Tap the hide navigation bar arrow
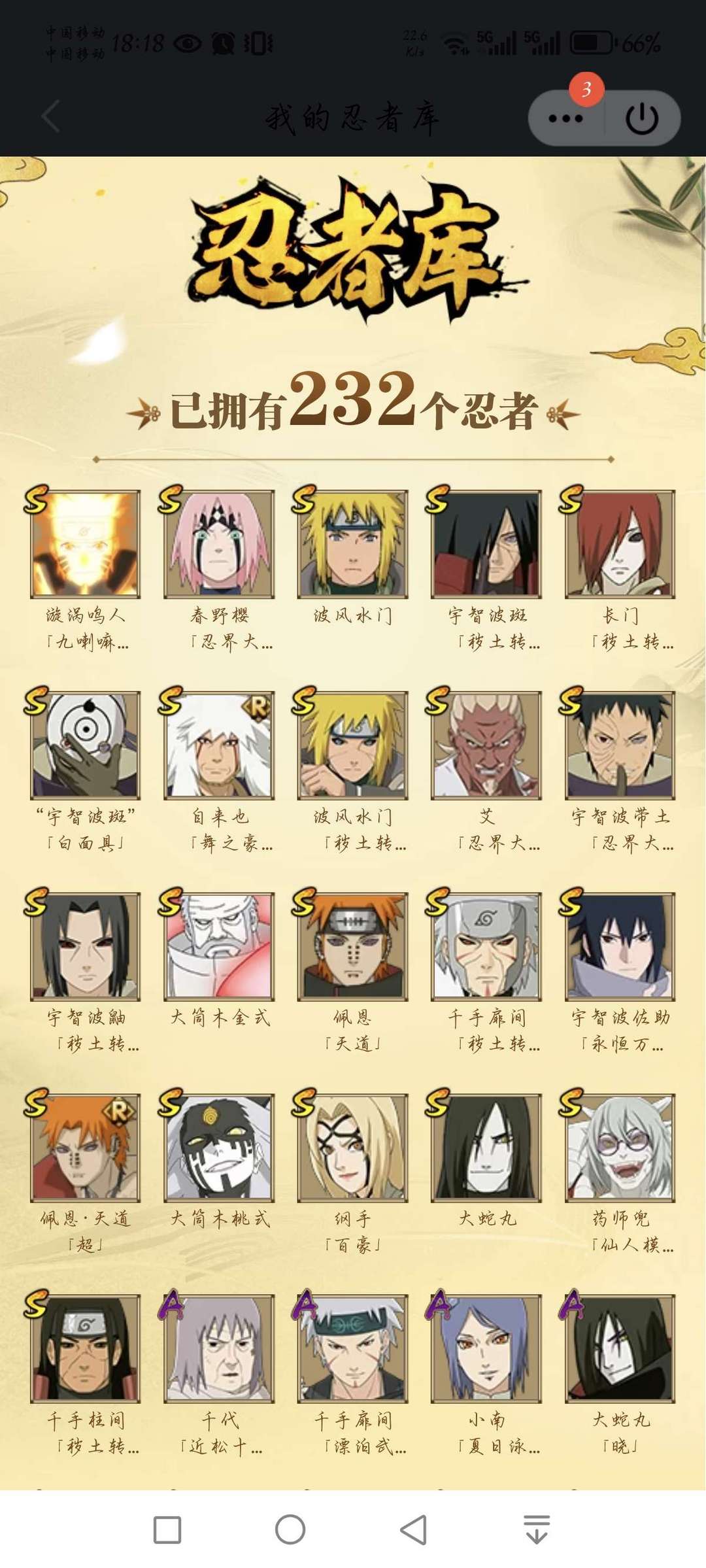The width and height of the screenshot is (706, 1568). [537, 1529]
